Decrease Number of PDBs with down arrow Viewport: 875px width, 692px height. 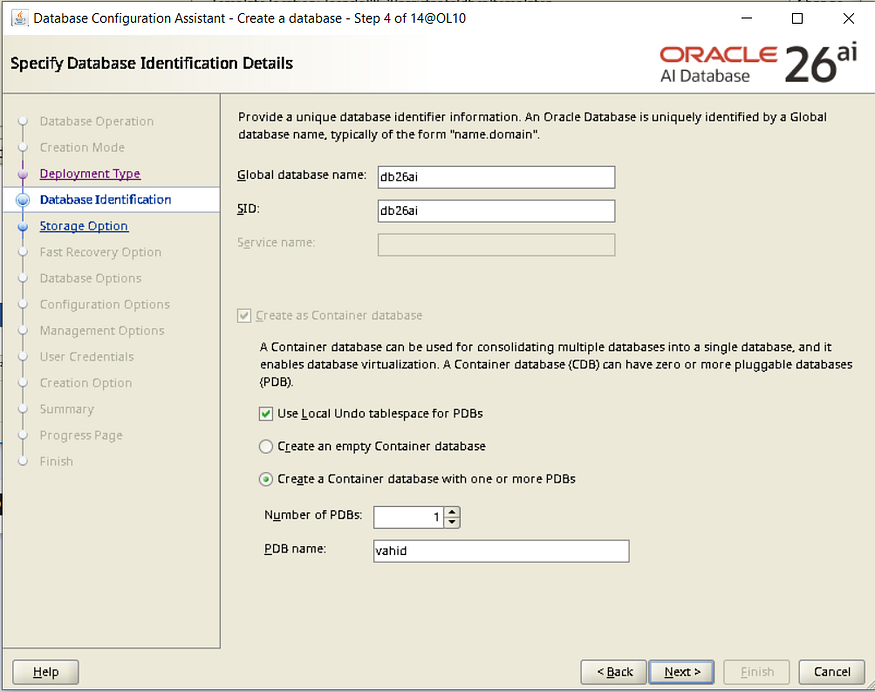452,522
